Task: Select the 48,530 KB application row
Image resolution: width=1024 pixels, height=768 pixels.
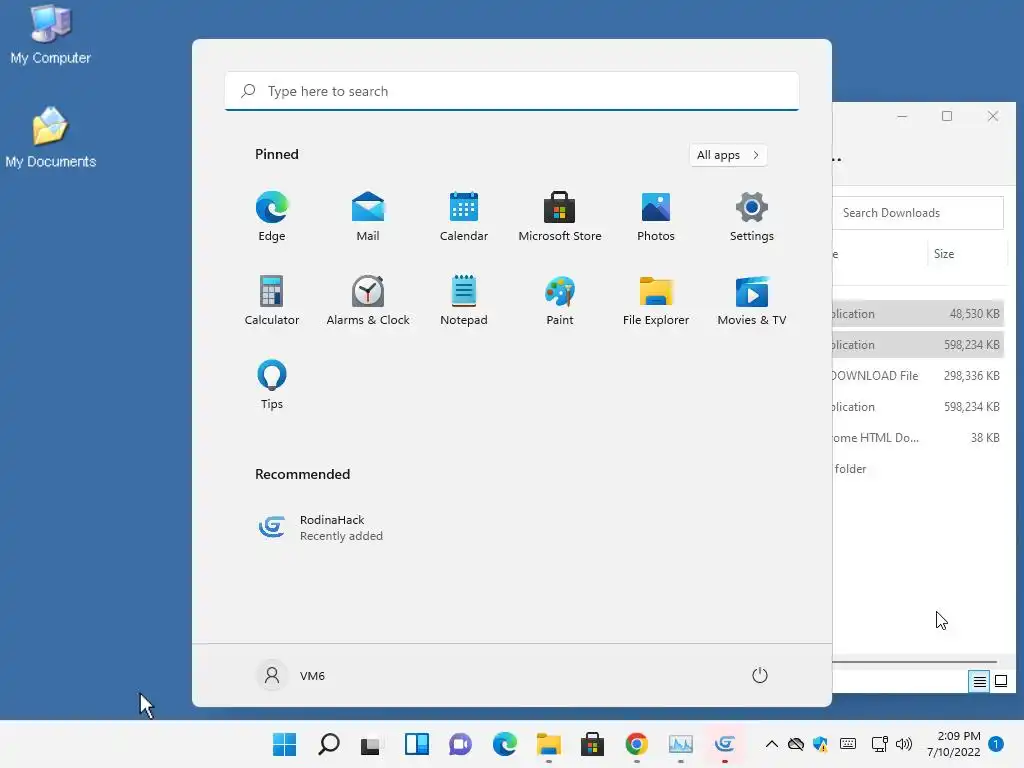Action: pyautogui.click(x=918, y=313)
